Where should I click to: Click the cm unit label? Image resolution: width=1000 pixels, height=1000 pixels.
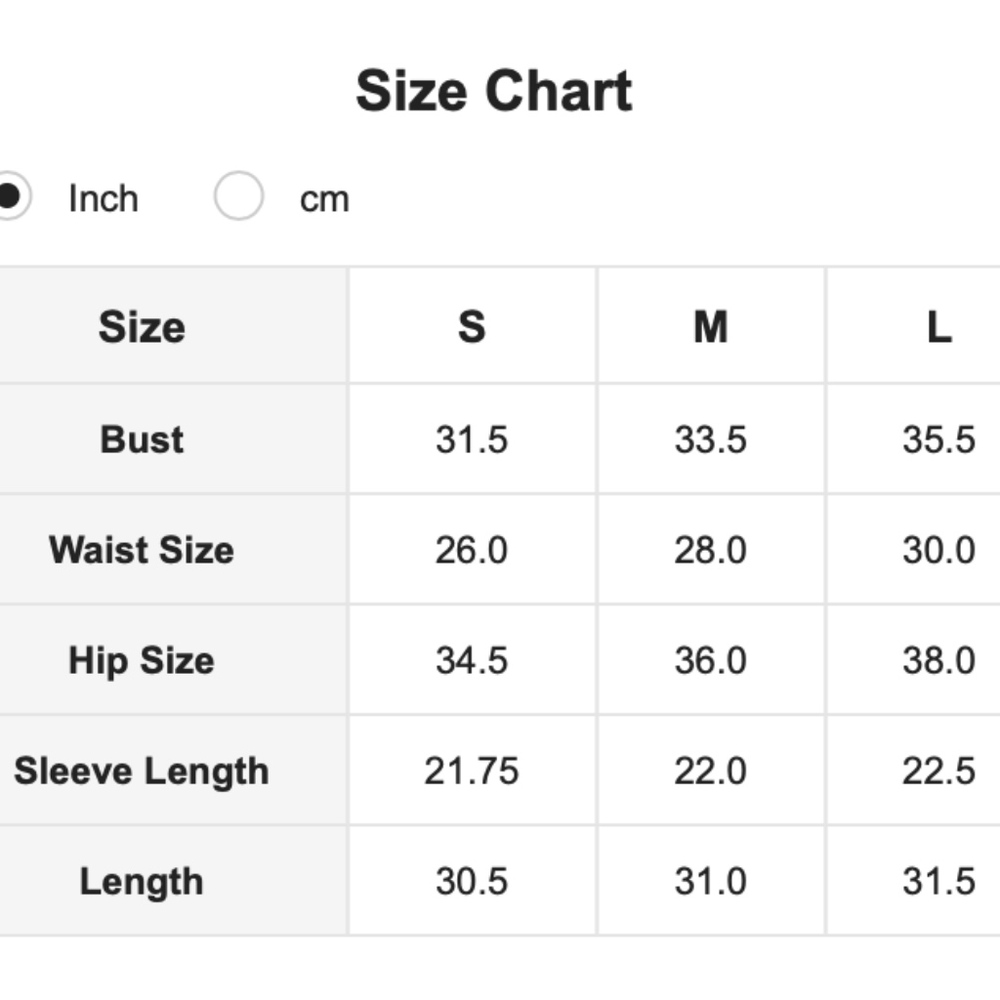tap(324, 199)
